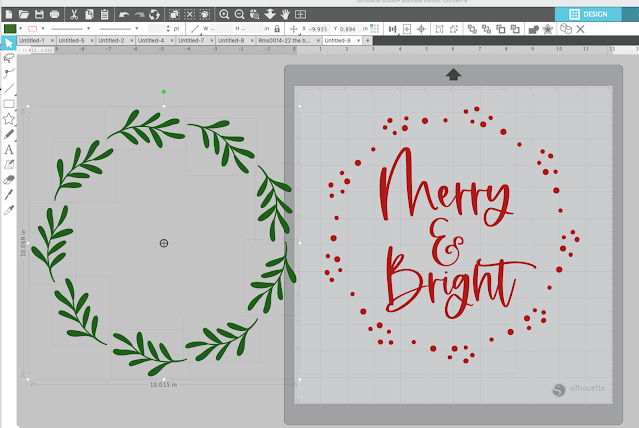Open the line color dropdown arrow

click(x=43, y=29)
